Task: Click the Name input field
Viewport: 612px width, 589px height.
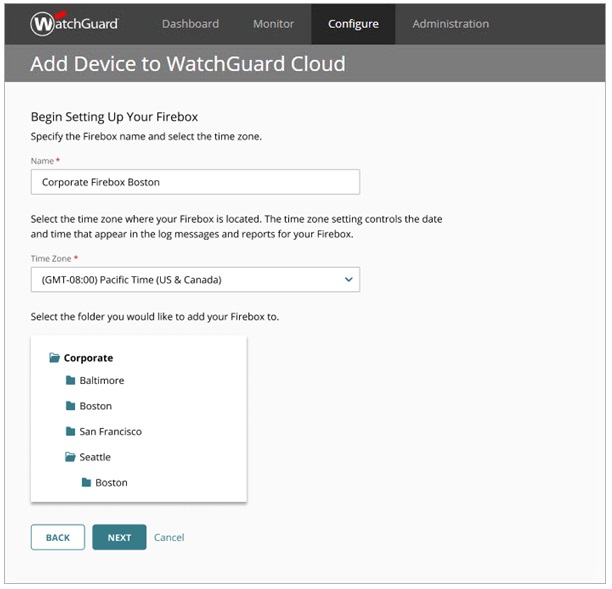Action: click(x=195, y=182)
